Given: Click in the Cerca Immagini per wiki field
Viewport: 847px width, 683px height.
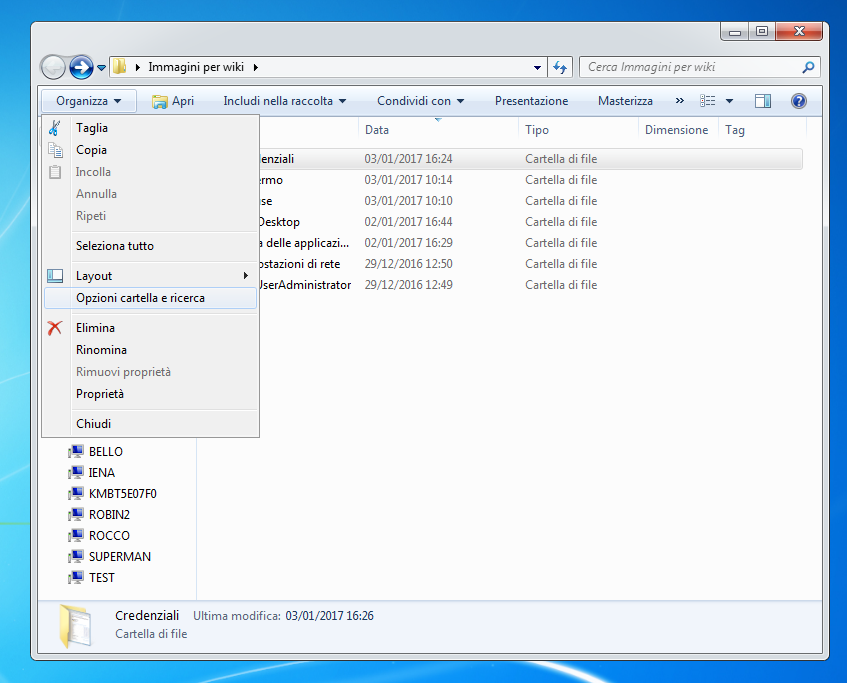Looking at the screenshot, I should tap(690, 67).
